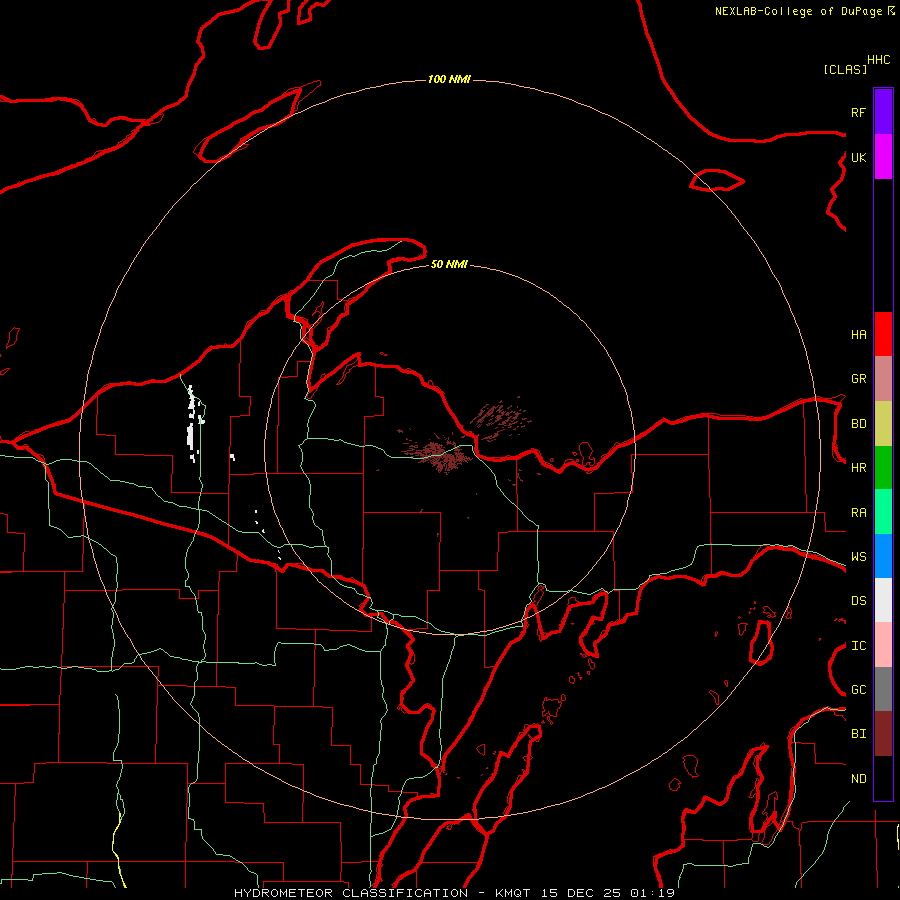Click the 'KMQT' radar site identifier

click(x=513, y=893)
